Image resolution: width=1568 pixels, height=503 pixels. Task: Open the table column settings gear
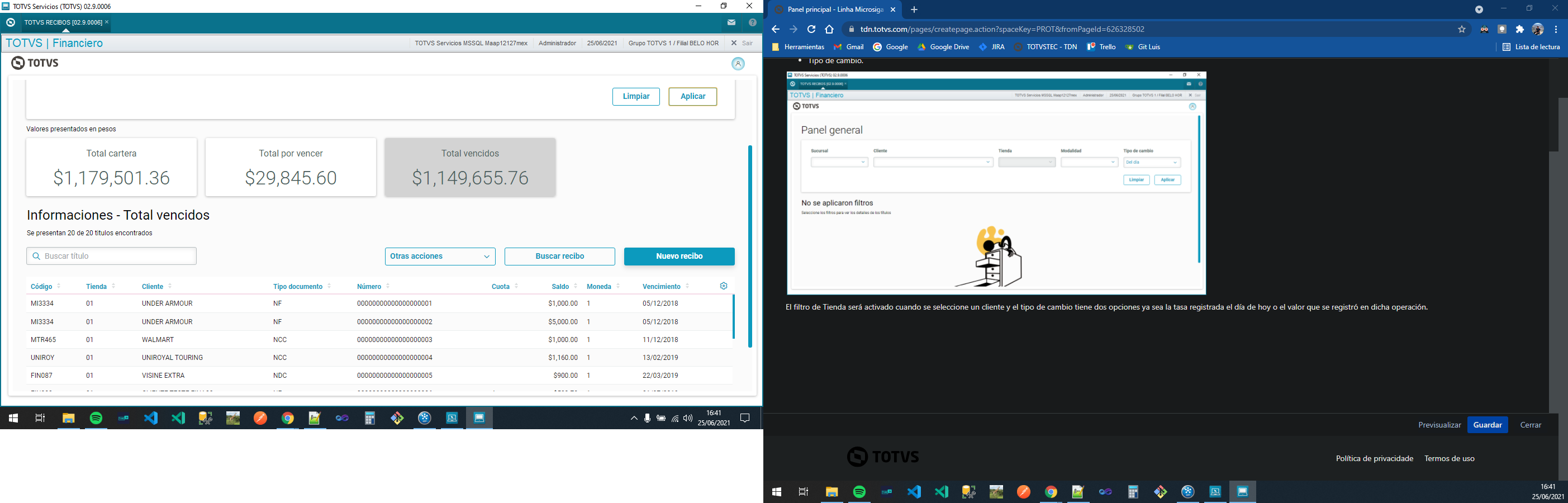724,286
